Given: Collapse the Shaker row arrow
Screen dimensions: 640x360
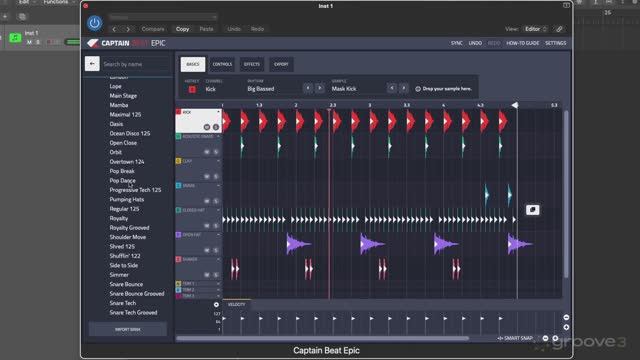Looking at the screenshot, I should pyautogui.click(x=218, y=259).
